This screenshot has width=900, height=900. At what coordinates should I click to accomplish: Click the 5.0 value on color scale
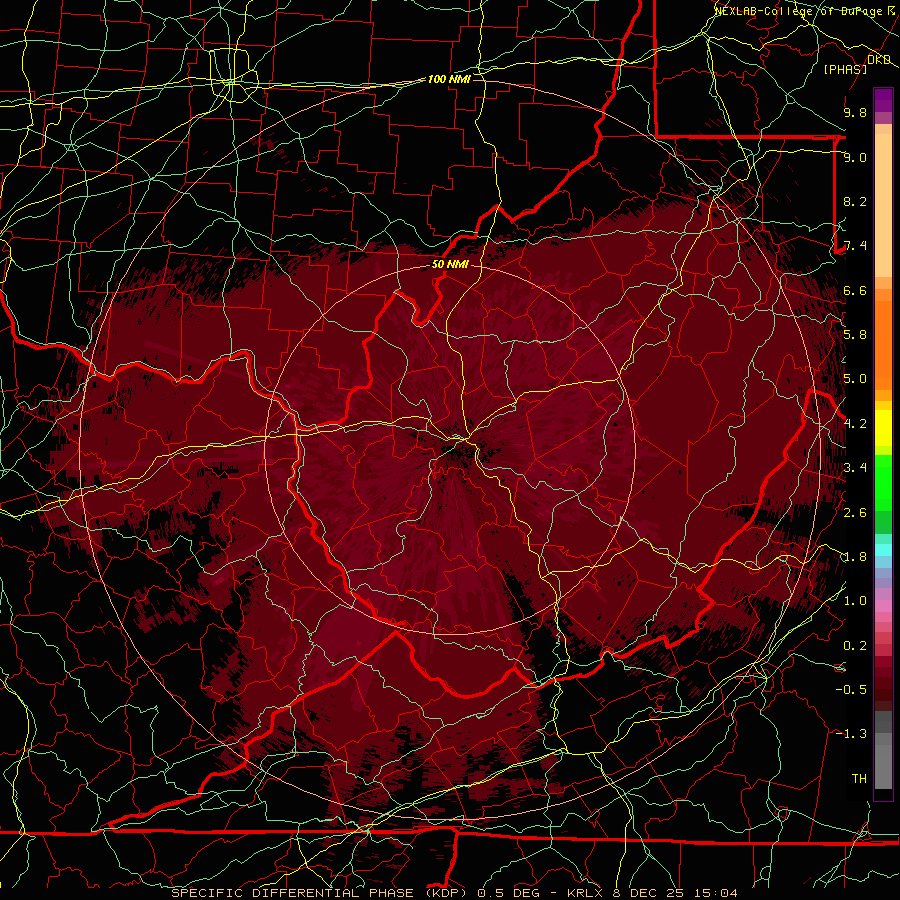tap(855, 379)
